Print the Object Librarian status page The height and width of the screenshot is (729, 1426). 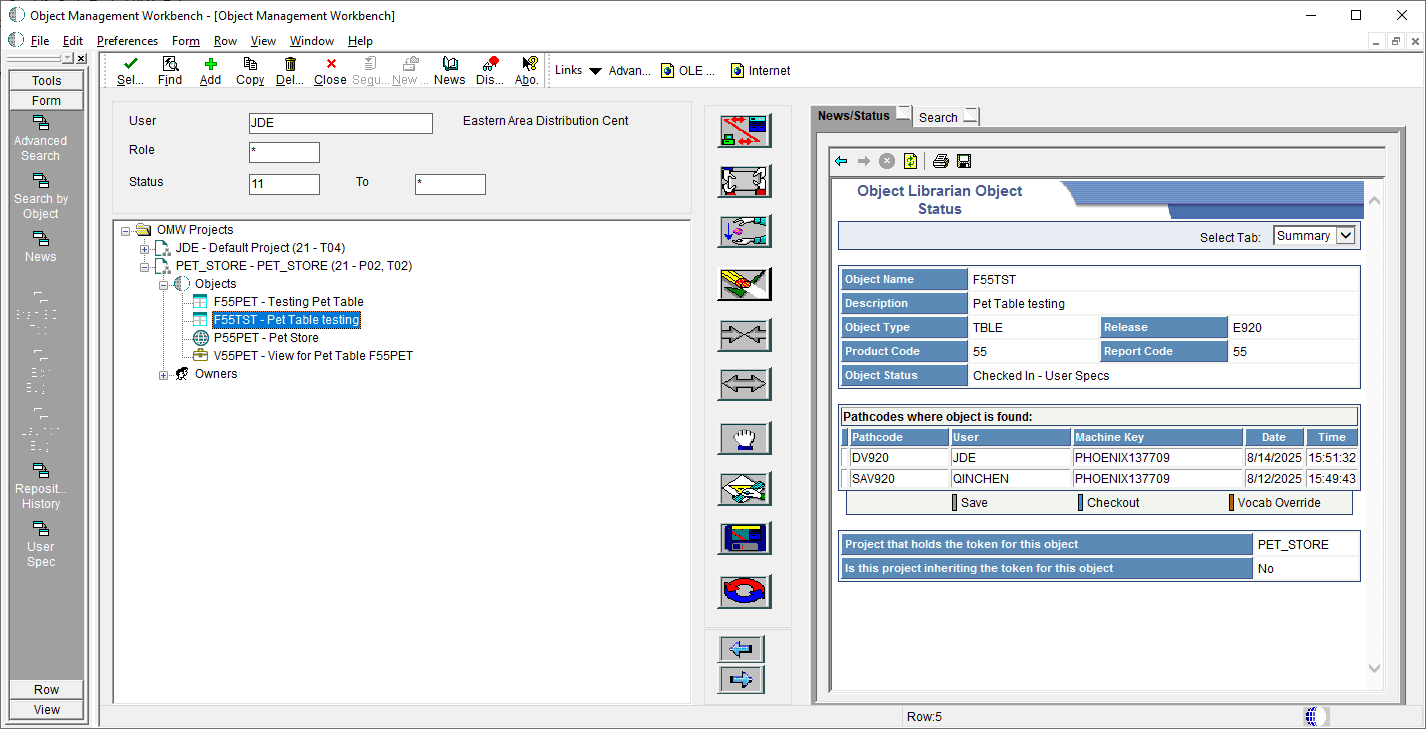tap(941, 161)
